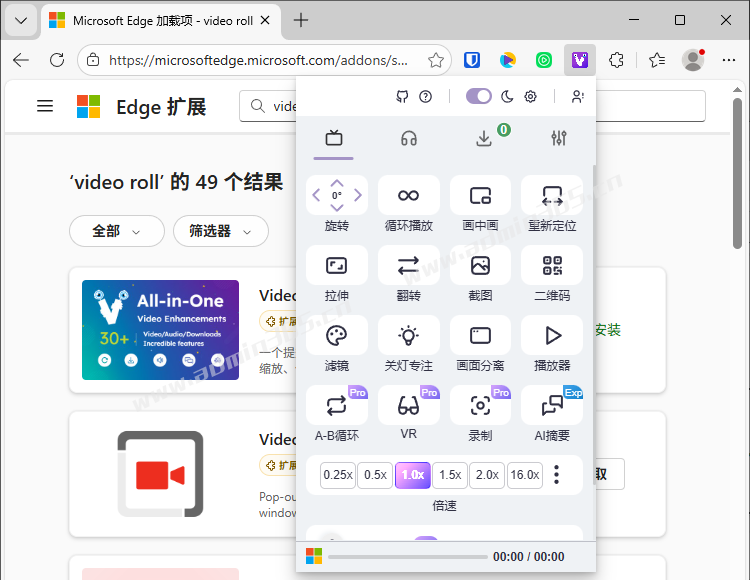Click the 翻转 flip icon
The width and height of the screenshot is (750, 580).
(408, 266)
